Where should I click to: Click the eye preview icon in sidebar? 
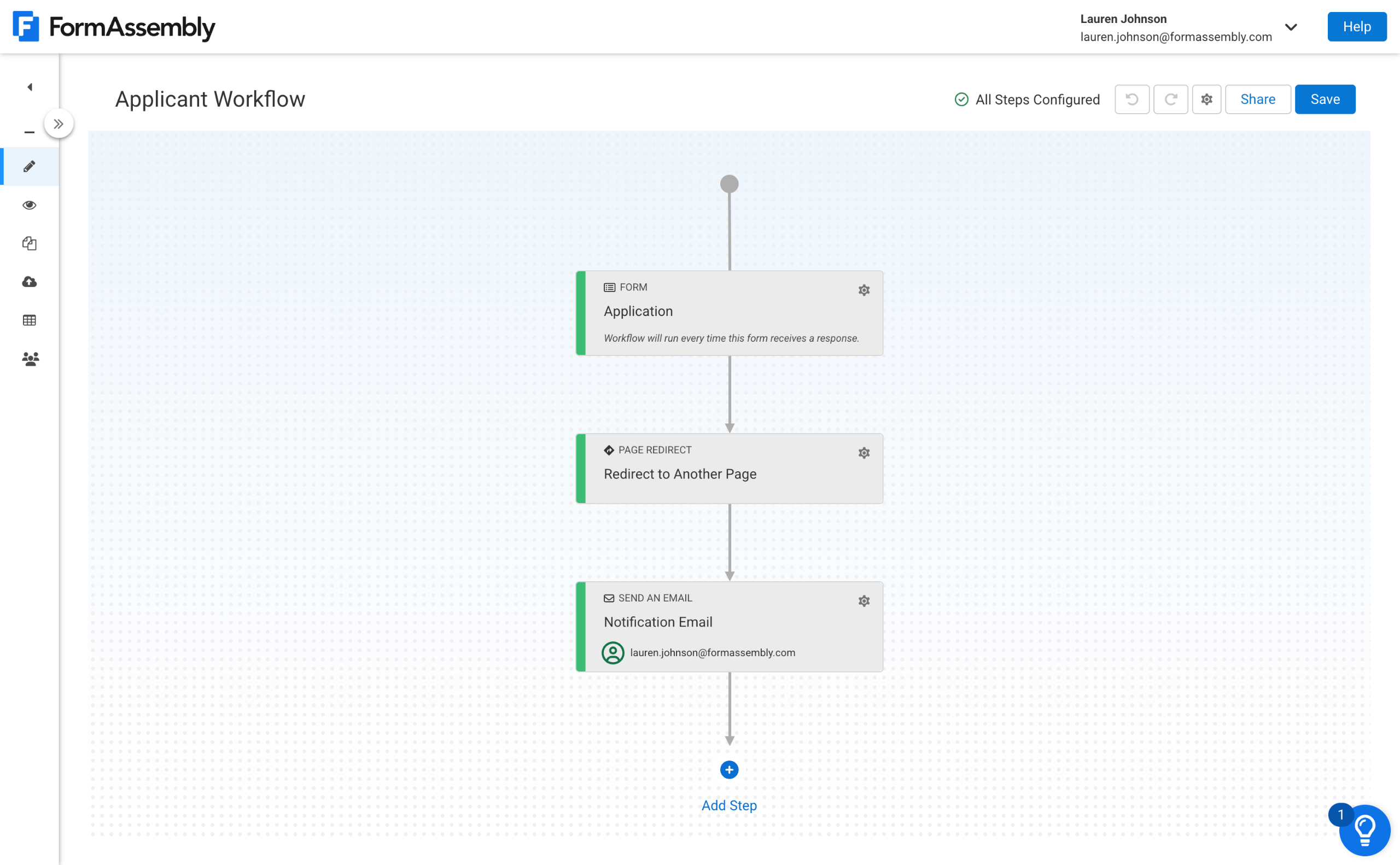30,205
